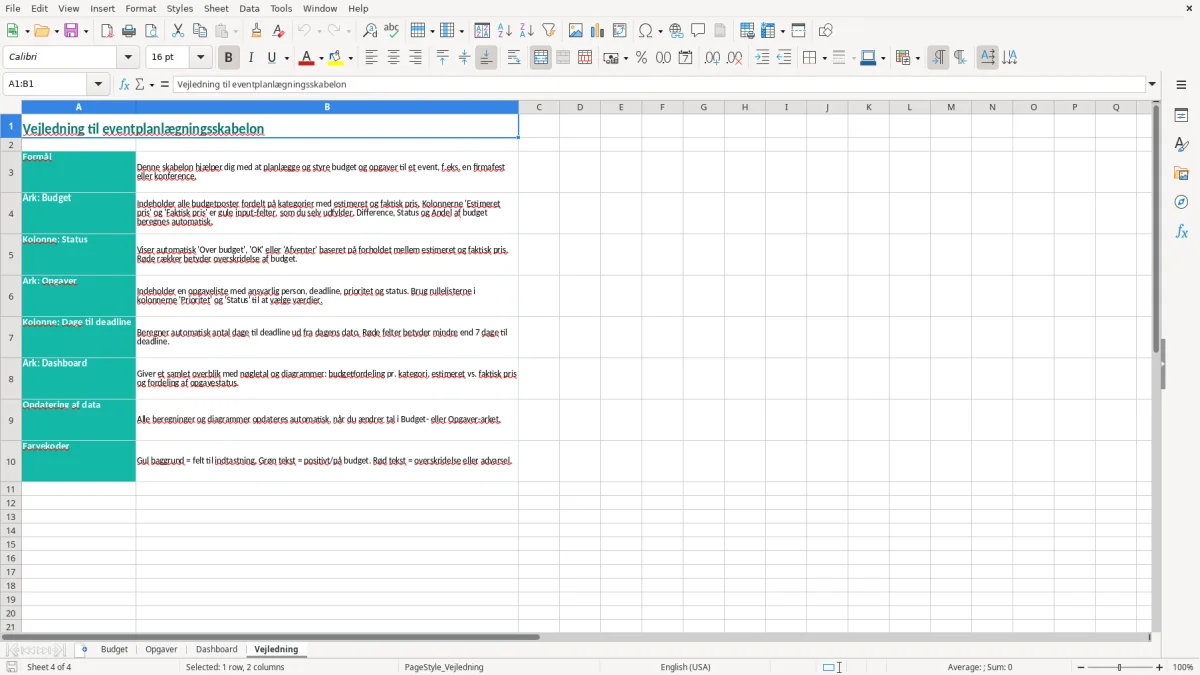1200x675 pixels.
Task: Insert an image via toolbar icon
Action: click(576, 31)
